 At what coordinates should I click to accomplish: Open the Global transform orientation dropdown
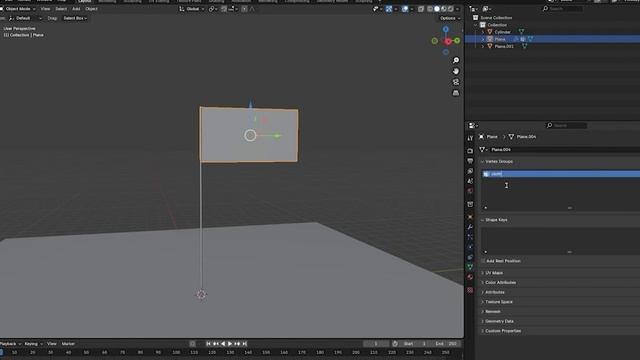point(192,9)
